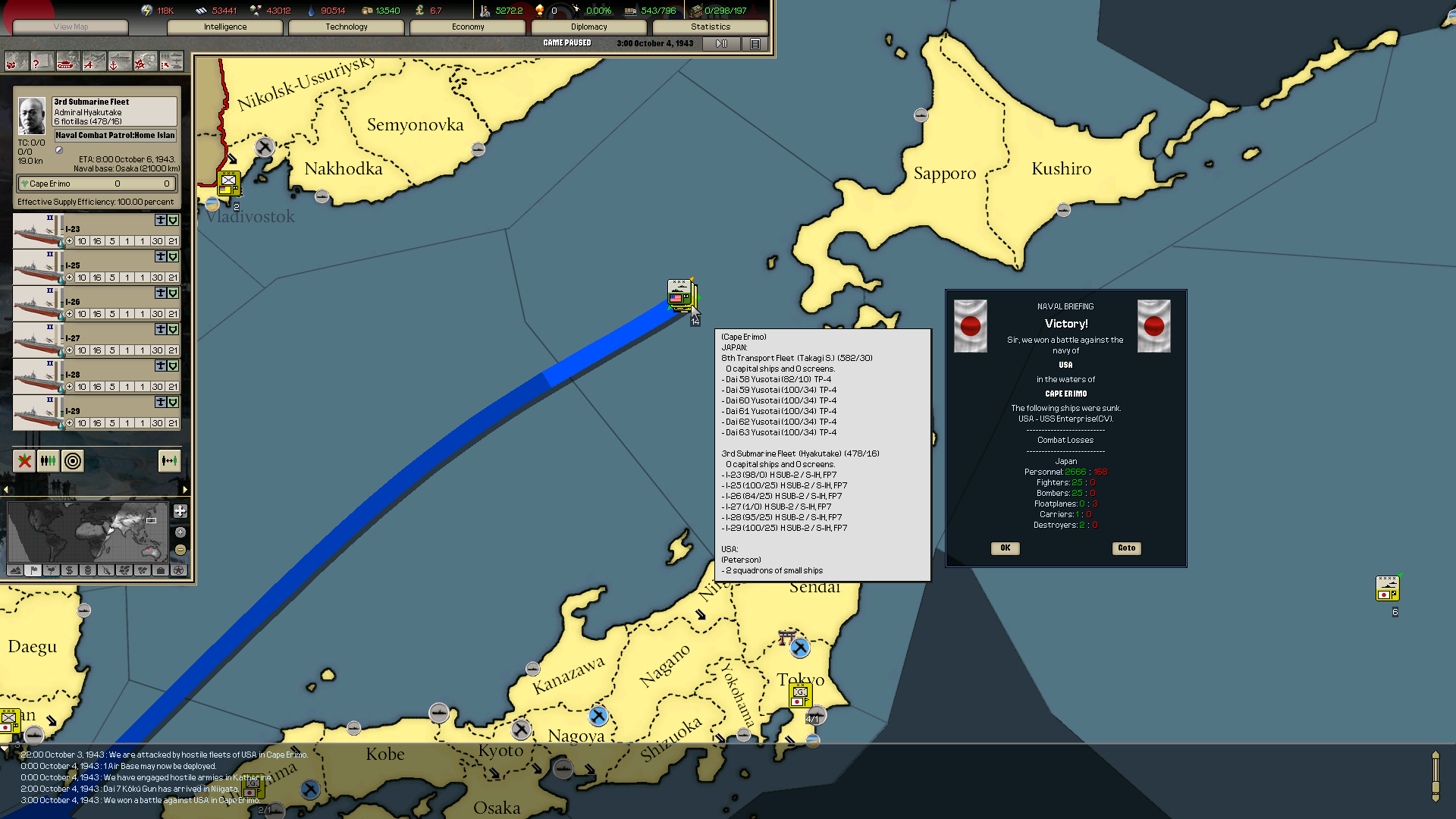The width and height of the screenshot is (1456, 819).
Task: Click the world minimap
Action: pyautogui.click(x=86, y=532)
